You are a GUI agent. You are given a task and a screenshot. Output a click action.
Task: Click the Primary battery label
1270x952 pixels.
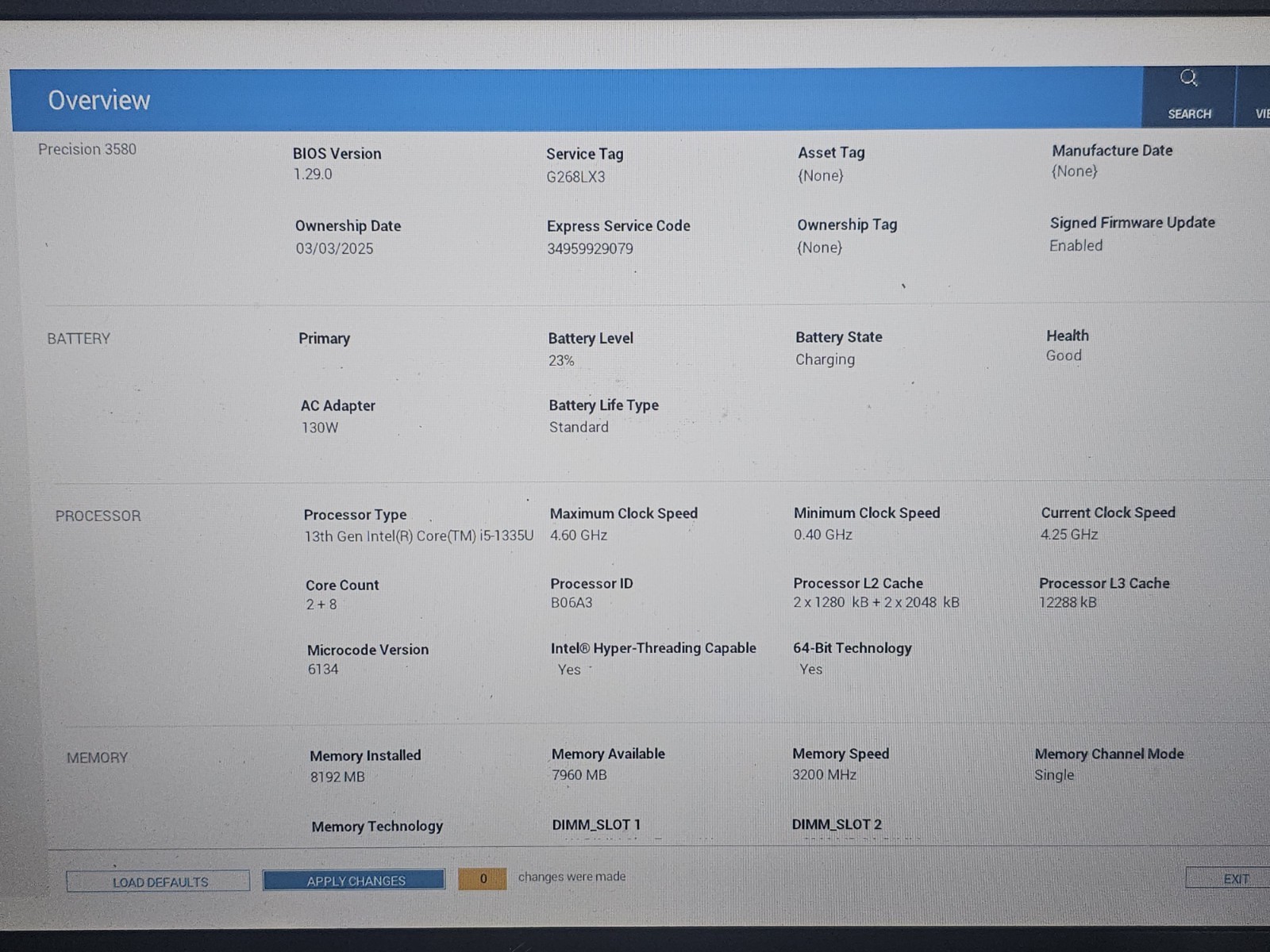[324, 339]
